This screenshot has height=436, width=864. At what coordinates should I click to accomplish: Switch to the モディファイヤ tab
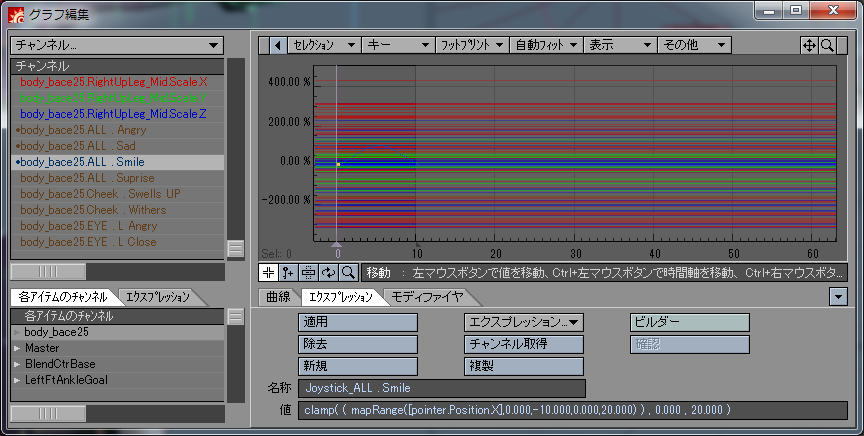(428, 297)
